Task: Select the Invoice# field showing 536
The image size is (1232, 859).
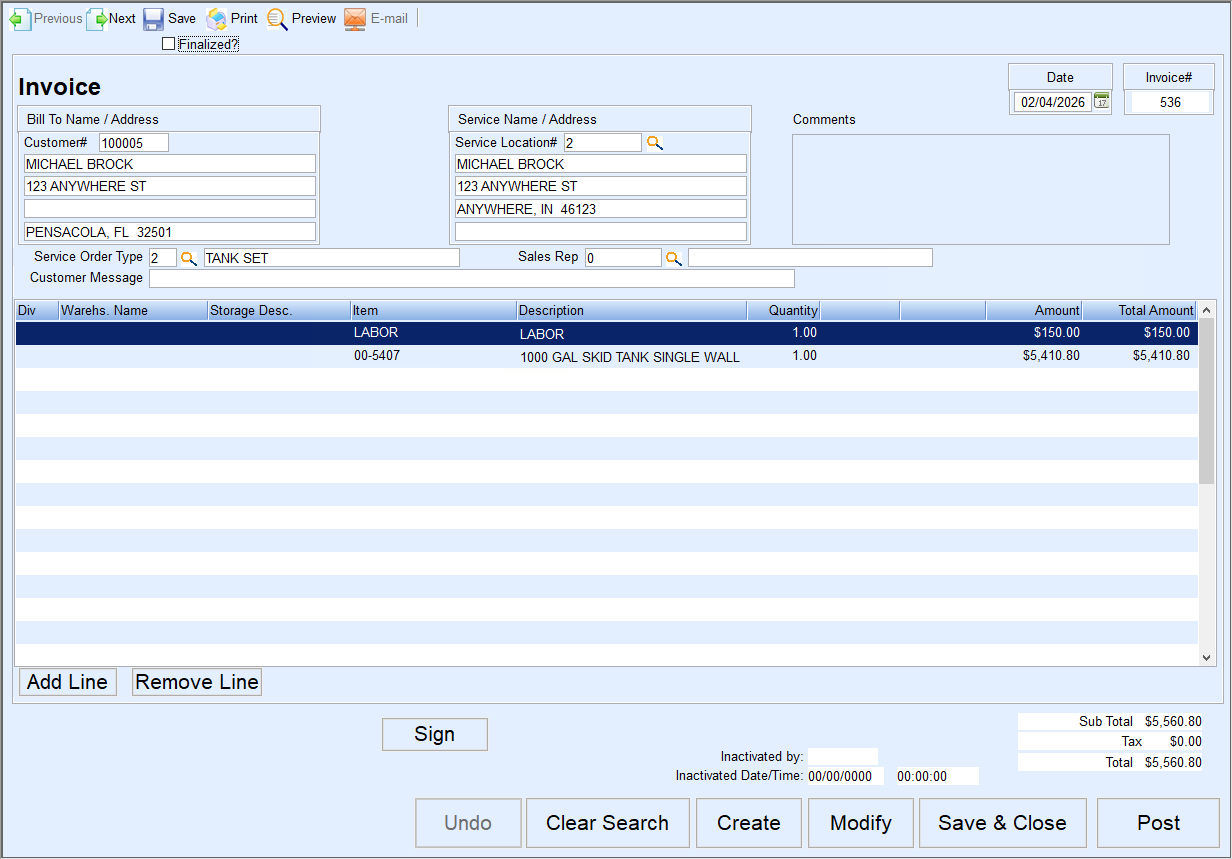Action: tap(1169, 102)
